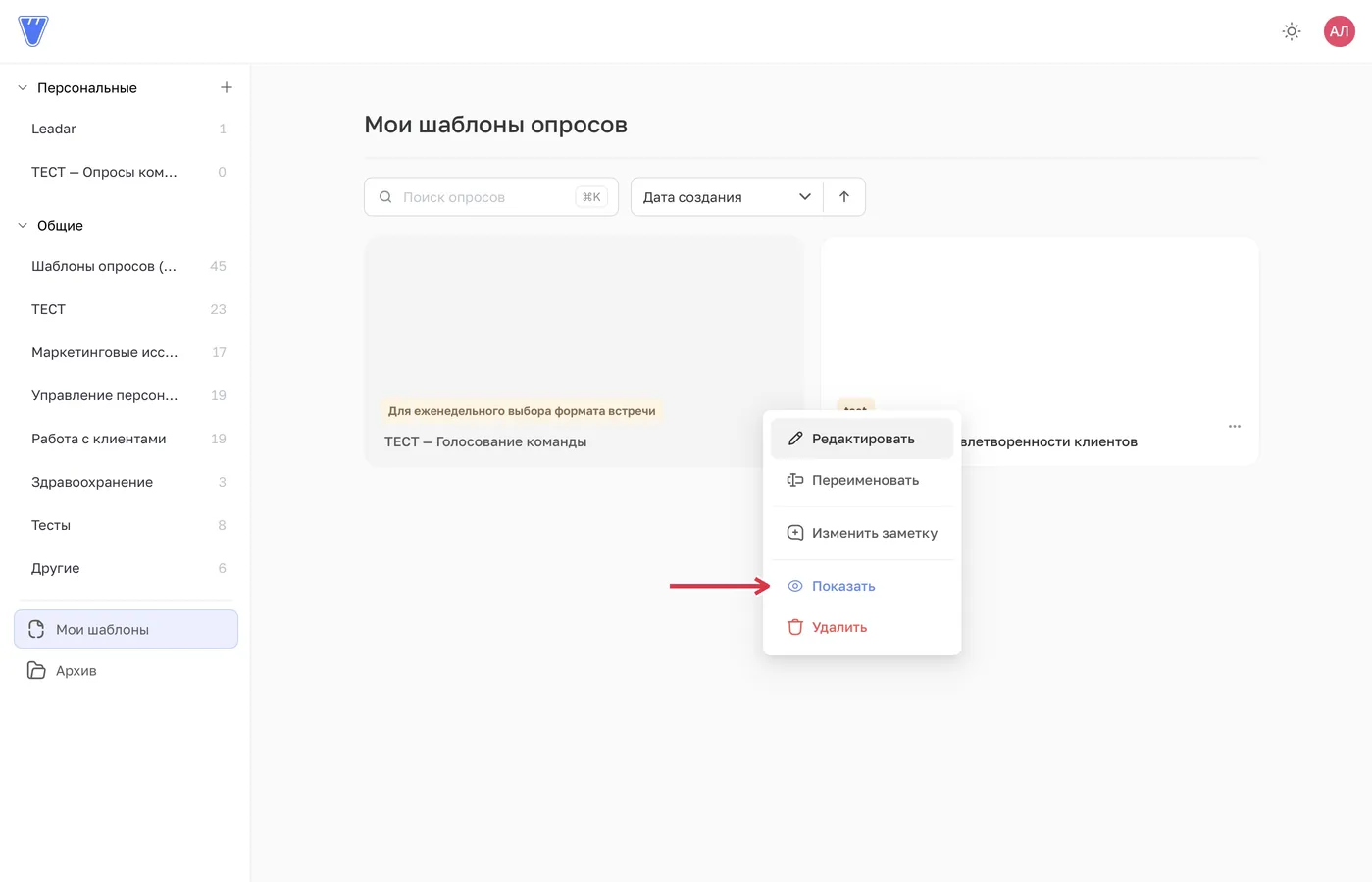Select Редактировать in the context menu
Screen dimensions: 1372x882
862,439
